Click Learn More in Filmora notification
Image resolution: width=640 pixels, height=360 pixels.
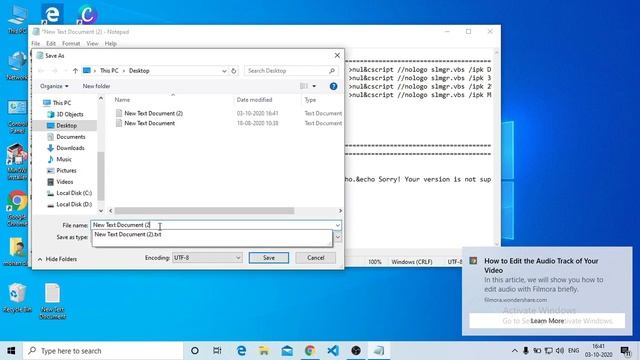click(x=547, y=321)
